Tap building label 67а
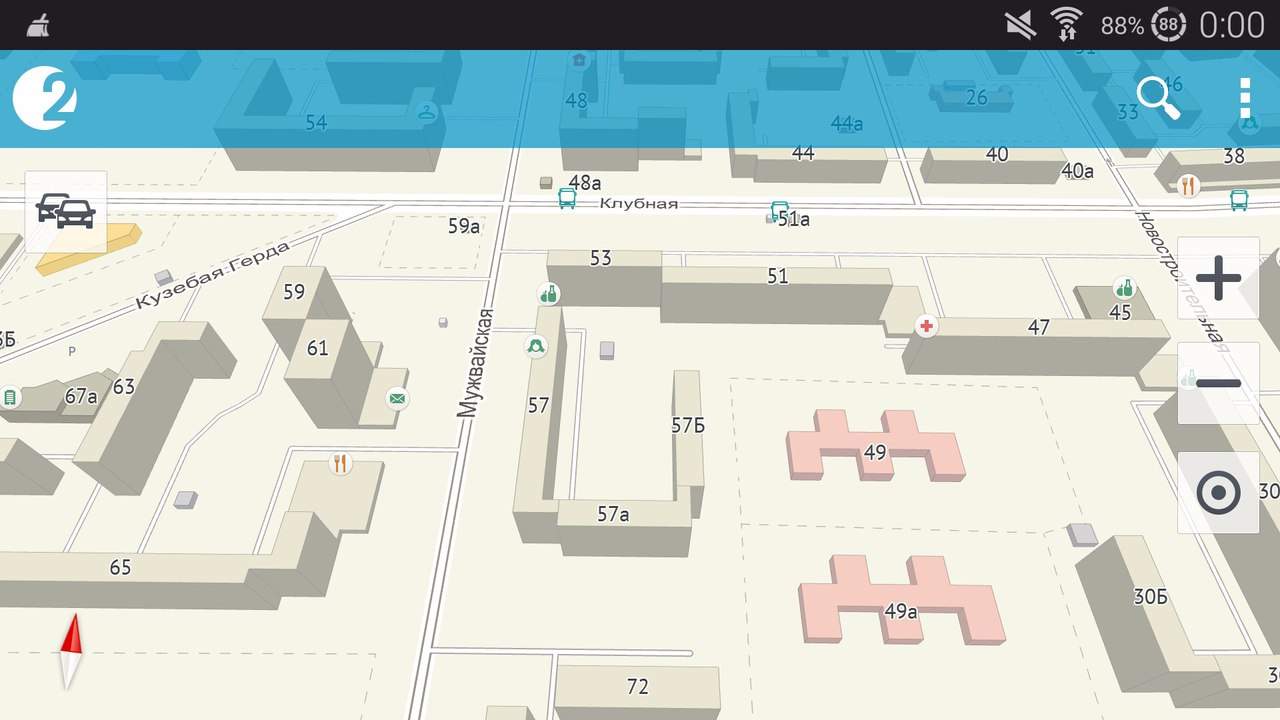Image resolution: width=1280 pixels, height=720 pixels. pos(81,397)
